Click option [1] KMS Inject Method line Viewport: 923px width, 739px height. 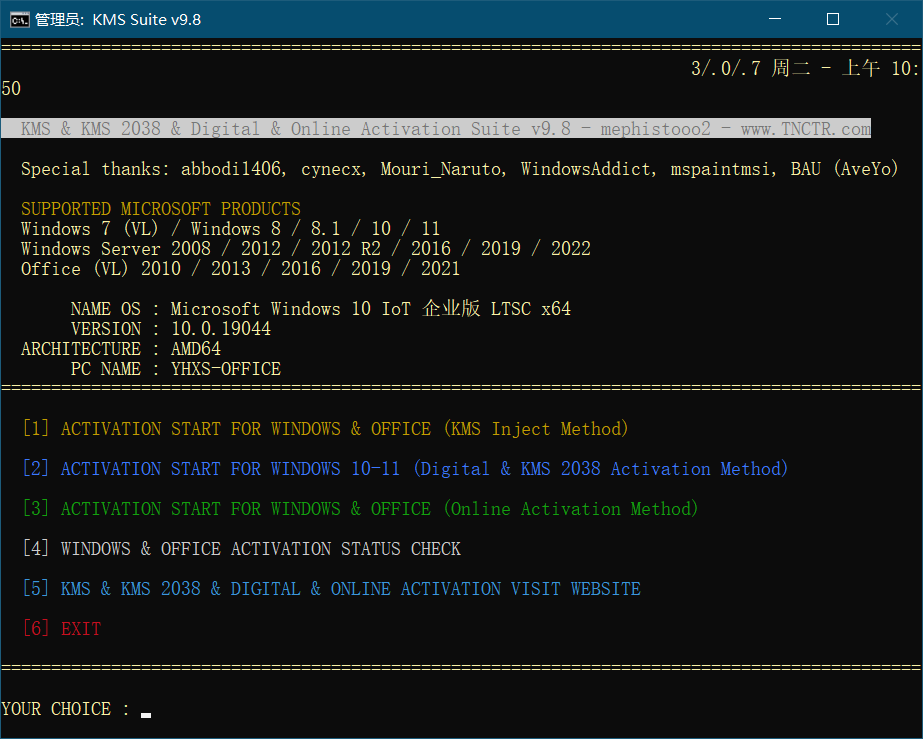coord(325,429)
